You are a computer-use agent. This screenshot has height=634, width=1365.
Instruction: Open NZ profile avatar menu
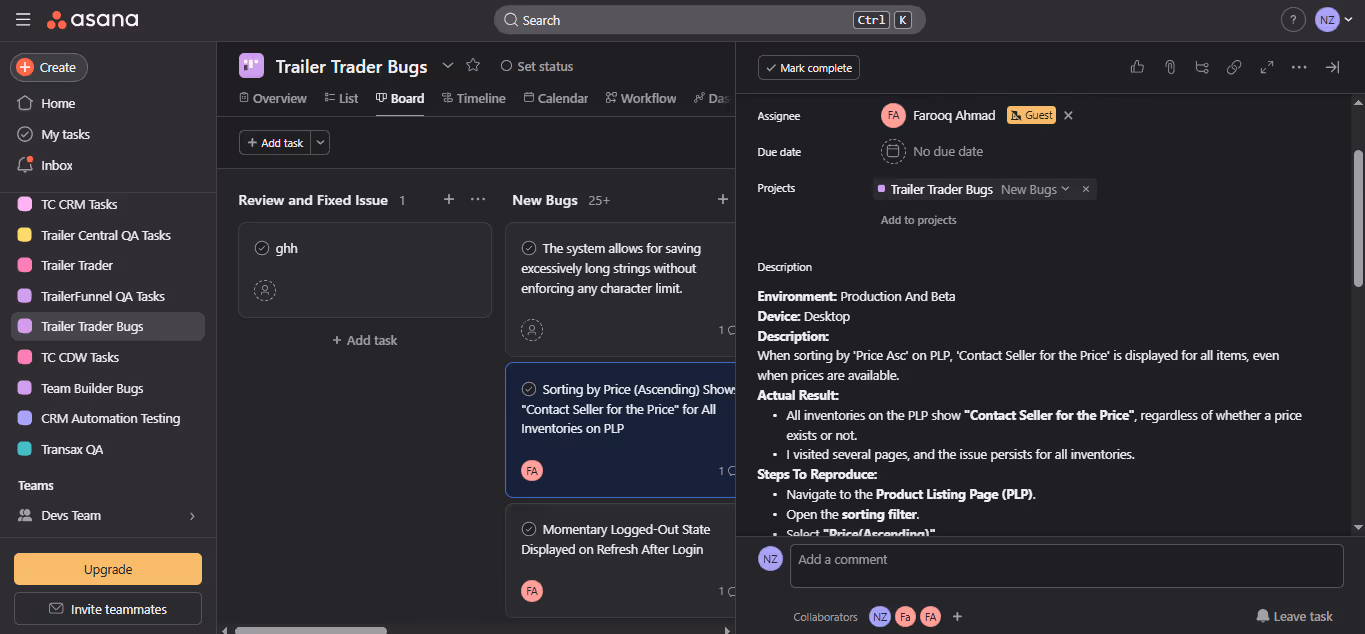[1327, 20]
